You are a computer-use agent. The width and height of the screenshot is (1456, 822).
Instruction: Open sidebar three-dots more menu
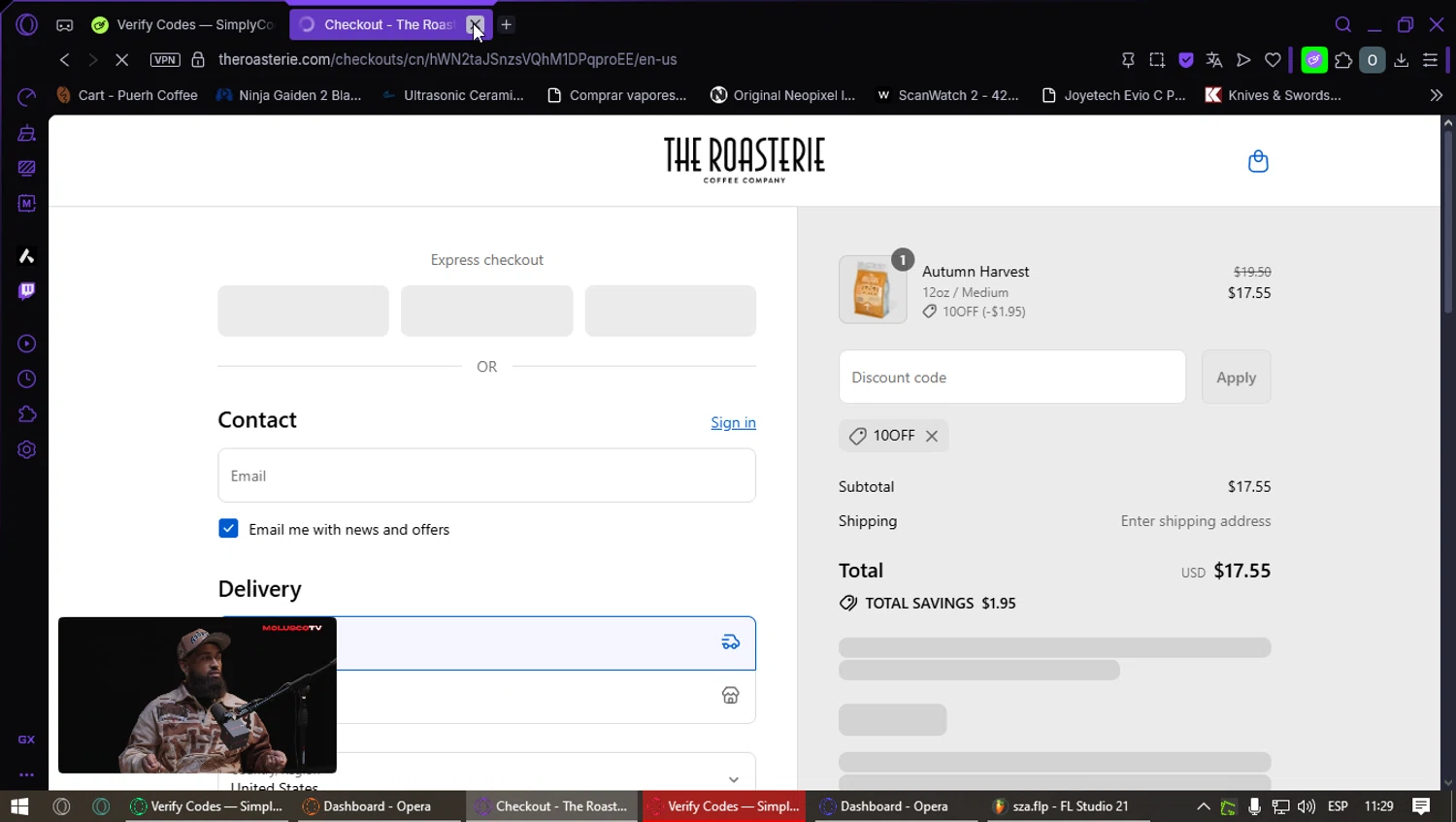(x=26, y=775)
